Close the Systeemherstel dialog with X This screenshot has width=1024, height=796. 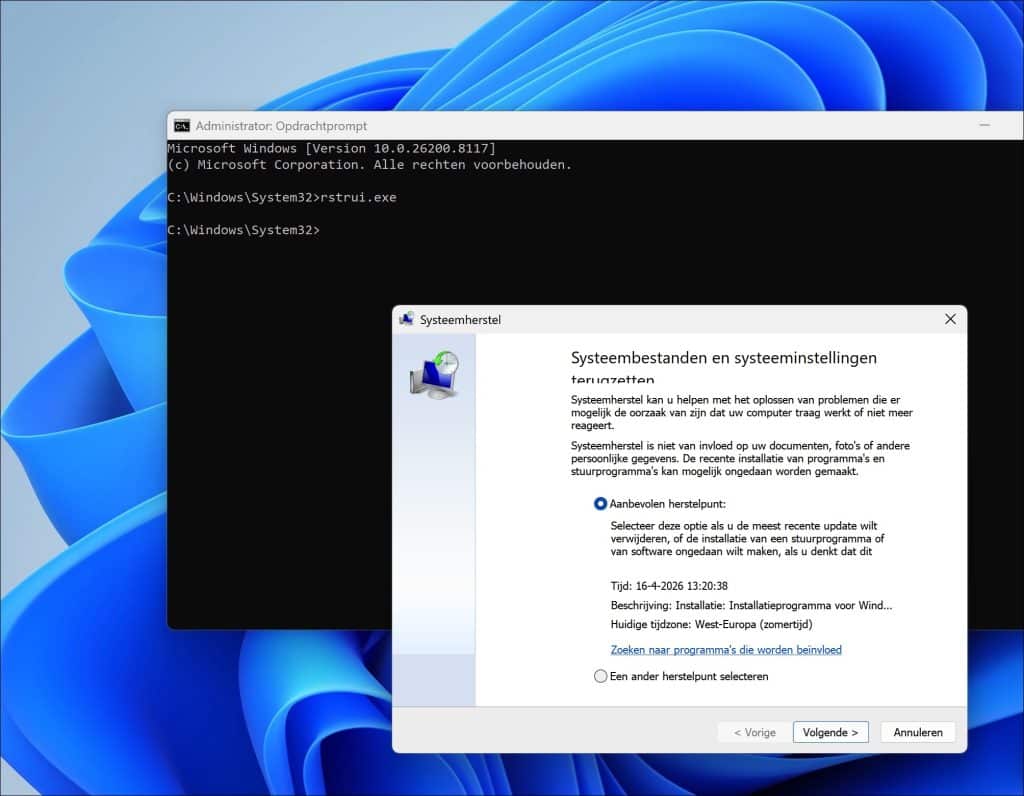point(949,319)
